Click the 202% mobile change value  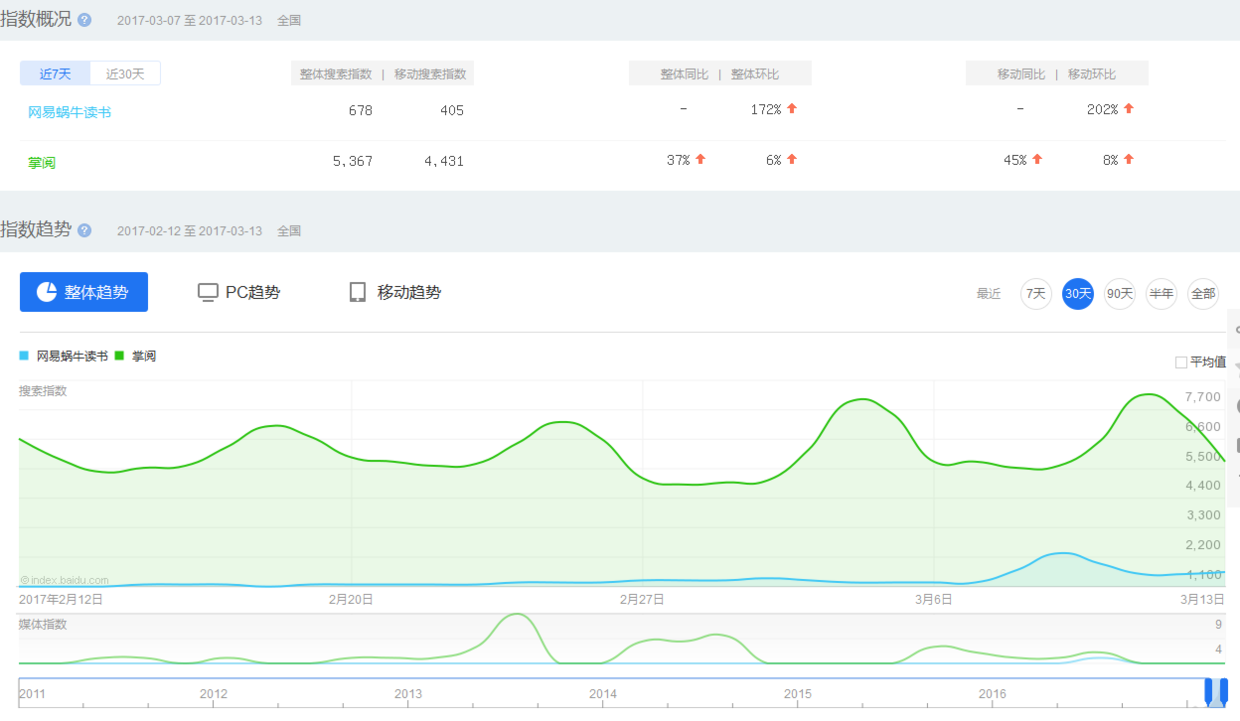[x=1102, y=109]
